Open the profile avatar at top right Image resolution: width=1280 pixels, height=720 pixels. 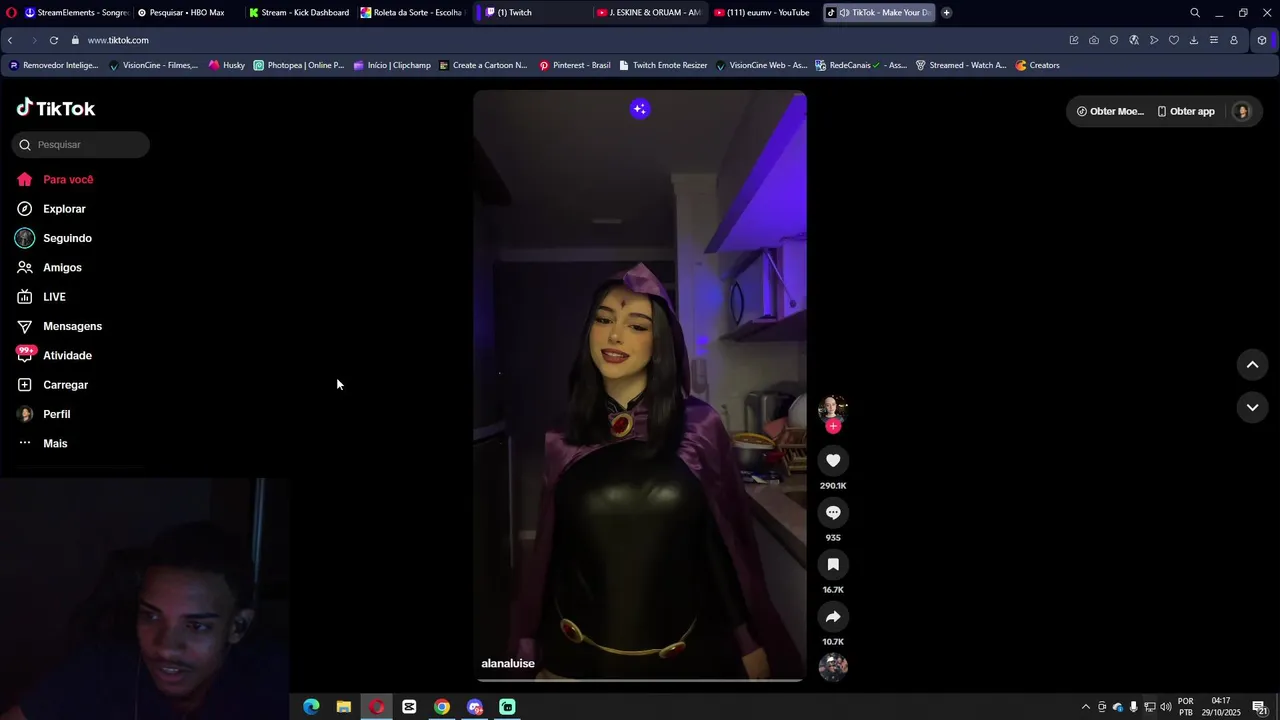pyautogui.click(x=1242, y=111)
